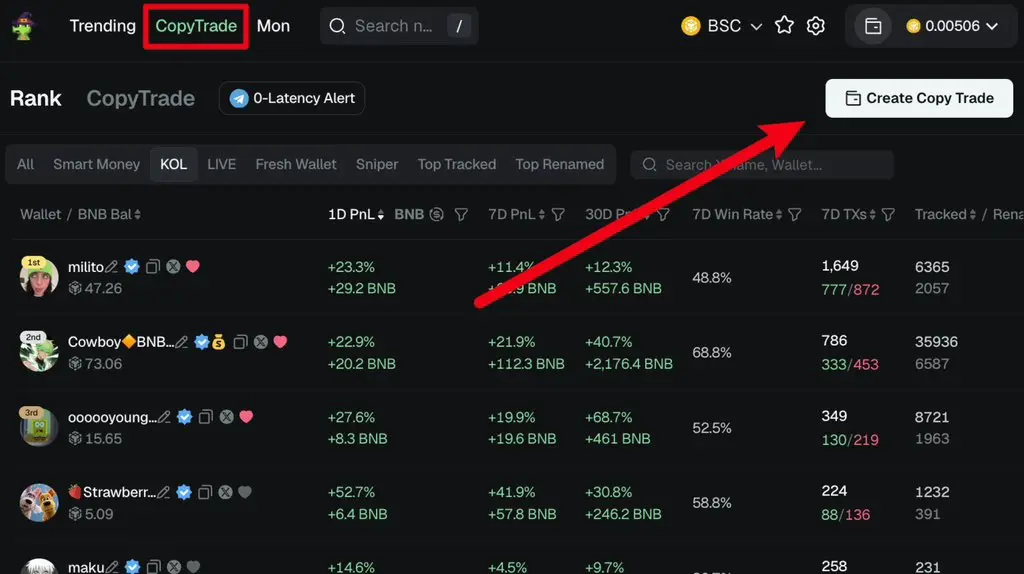Open the Mon nav tab
Image resolution: width=1024 pixels, height=574 pixels.
(x=273, y=26)
